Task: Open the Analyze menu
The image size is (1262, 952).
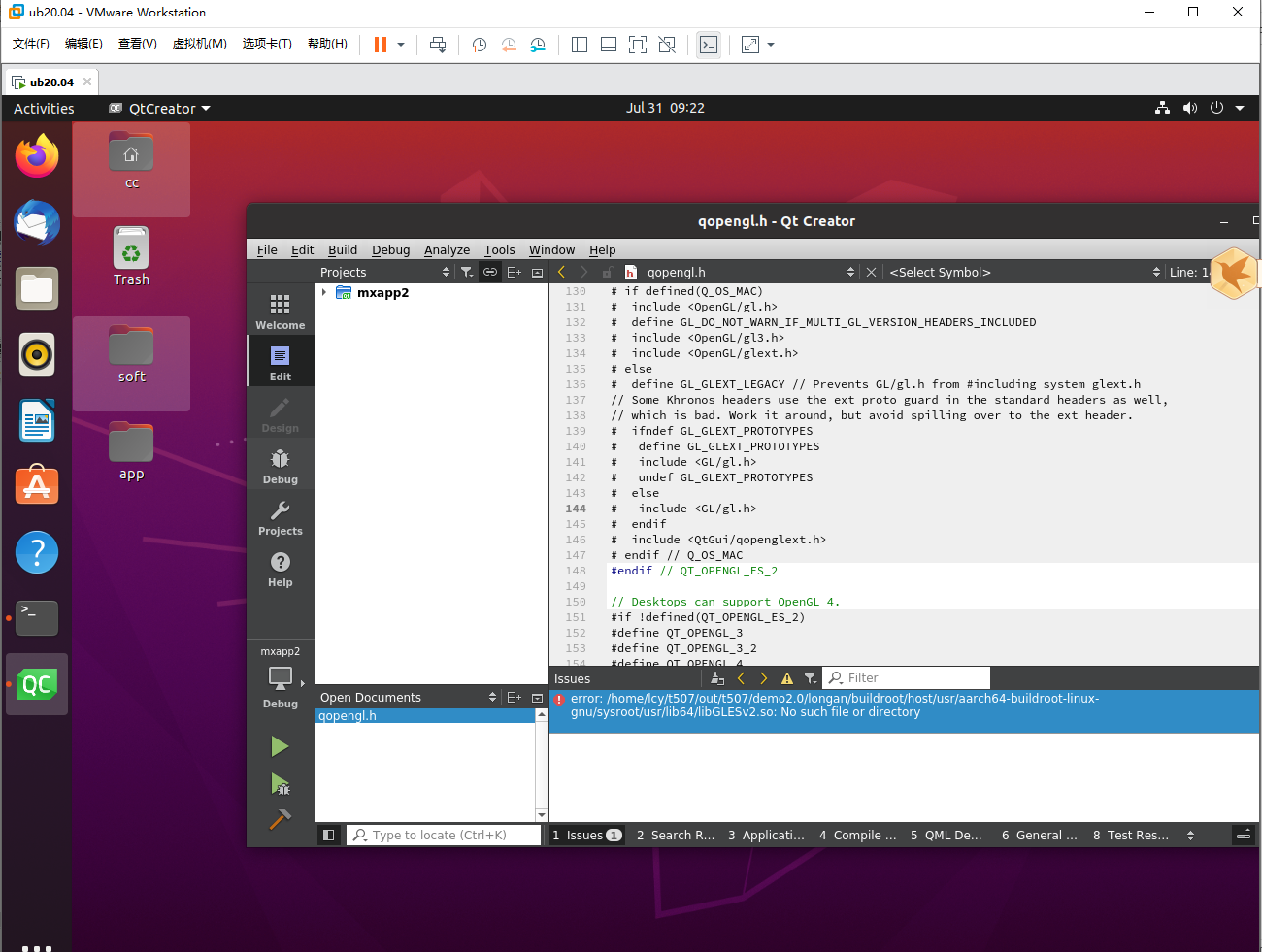Action: [447, 249]
